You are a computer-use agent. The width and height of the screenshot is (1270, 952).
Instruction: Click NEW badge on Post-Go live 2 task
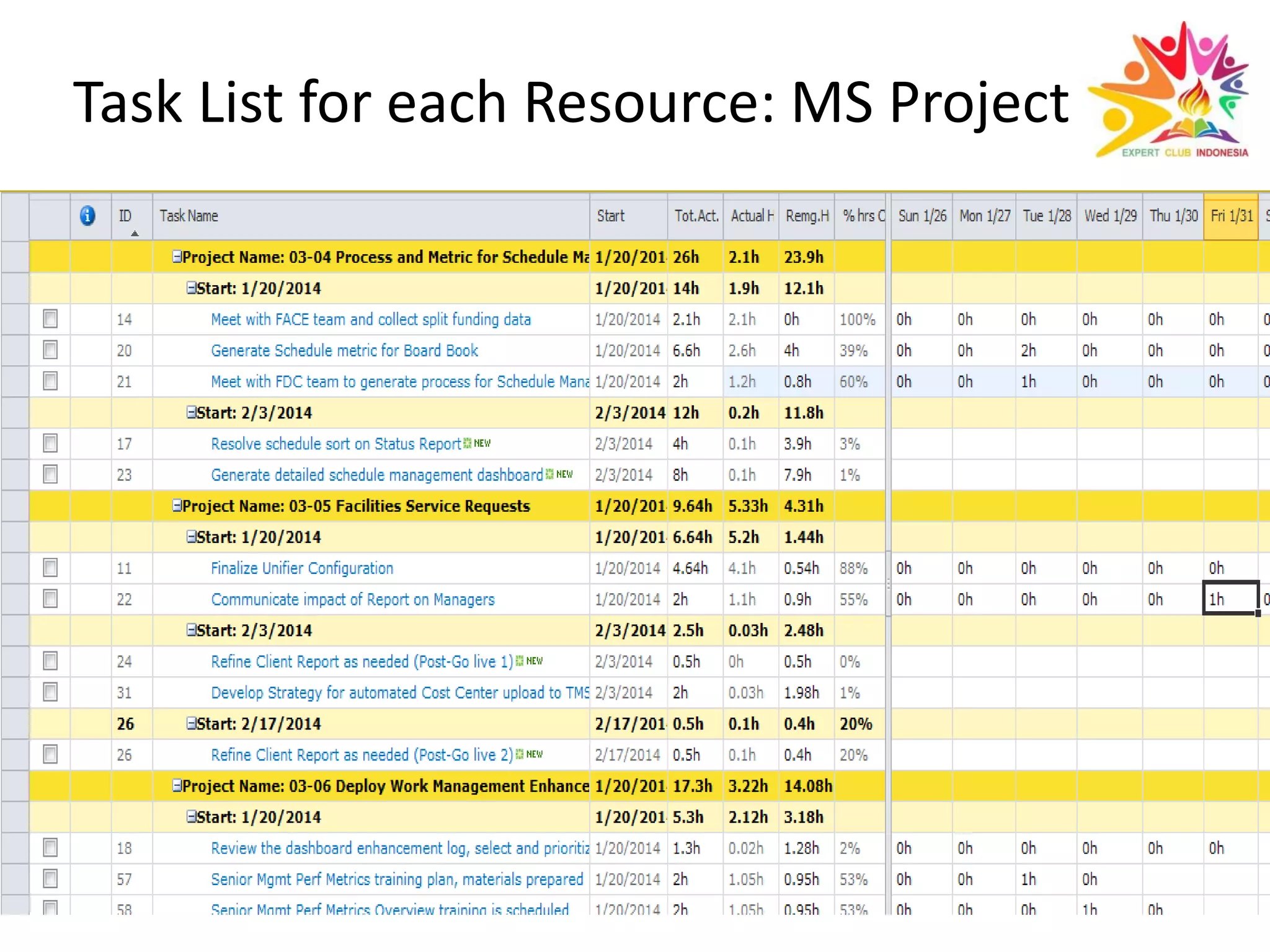pyautogui.click(x=530, y=754)
